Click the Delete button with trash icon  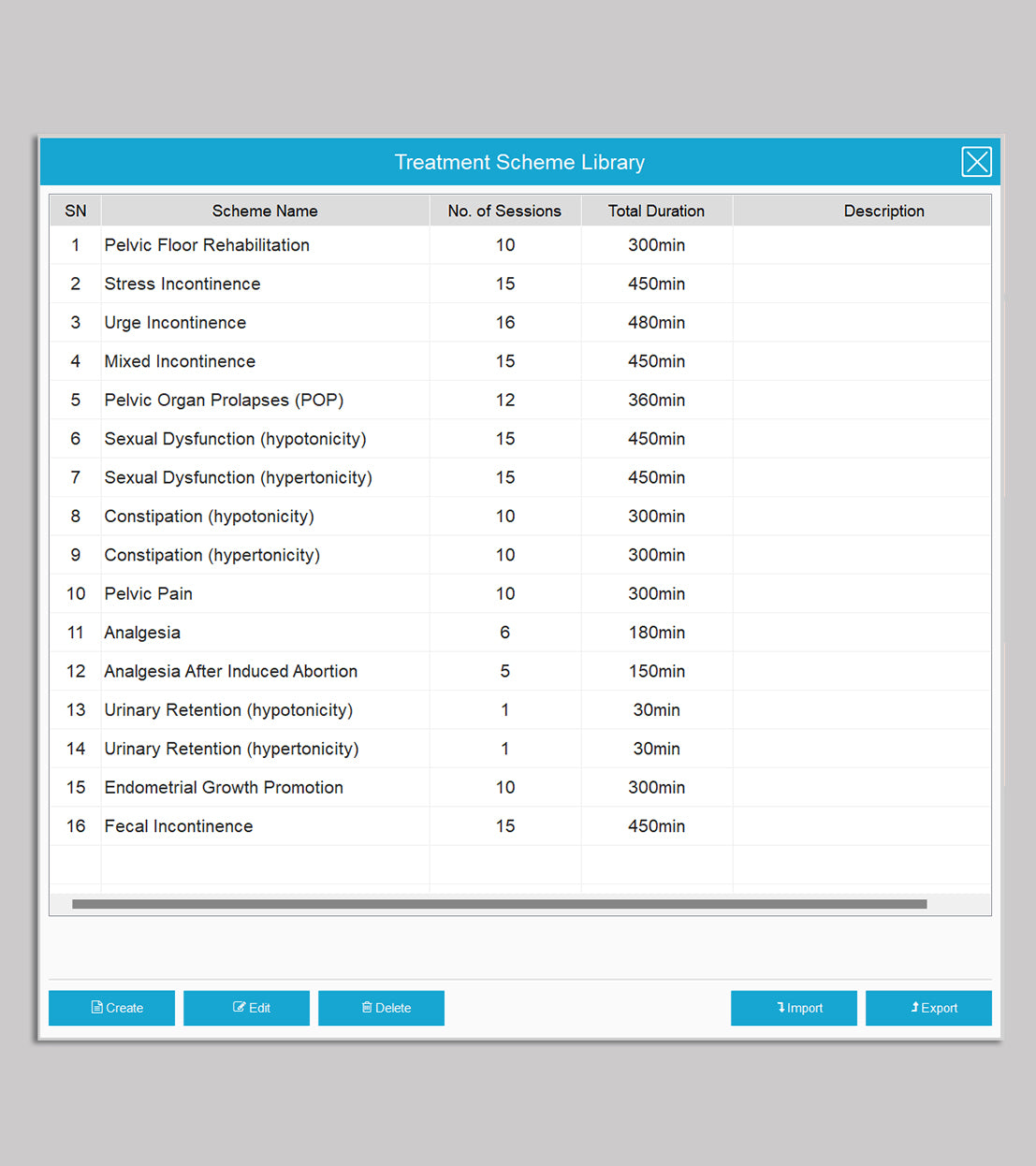pyautogui.click(x=381, y=1008)
